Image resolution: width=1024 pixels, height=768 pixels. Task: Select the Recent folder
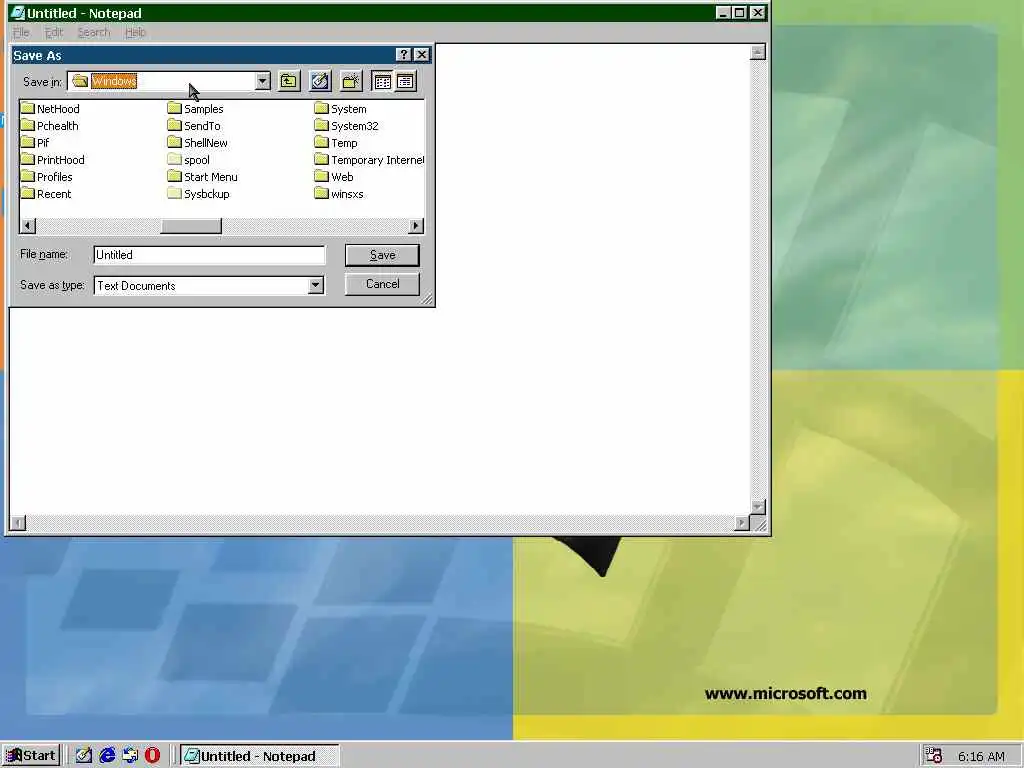46,193
